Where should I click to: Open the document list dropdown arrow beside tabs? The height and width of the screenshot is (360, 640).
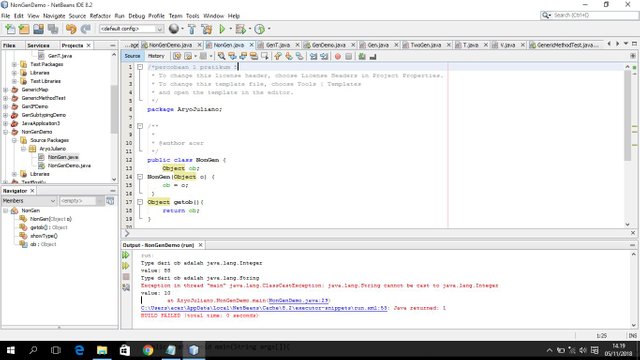coord(626,44)
